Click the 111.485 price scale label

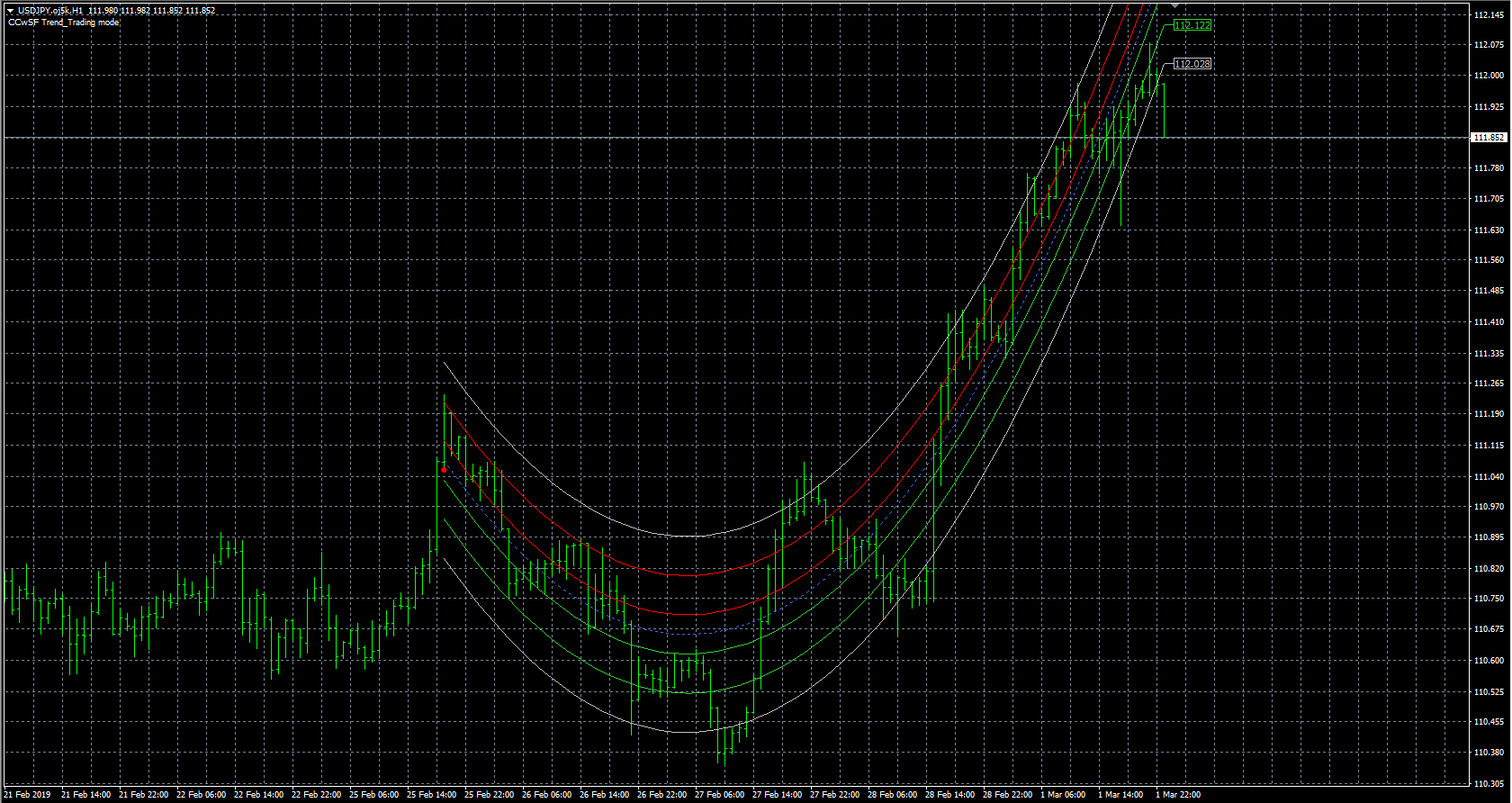click(x=1489, y=291)
